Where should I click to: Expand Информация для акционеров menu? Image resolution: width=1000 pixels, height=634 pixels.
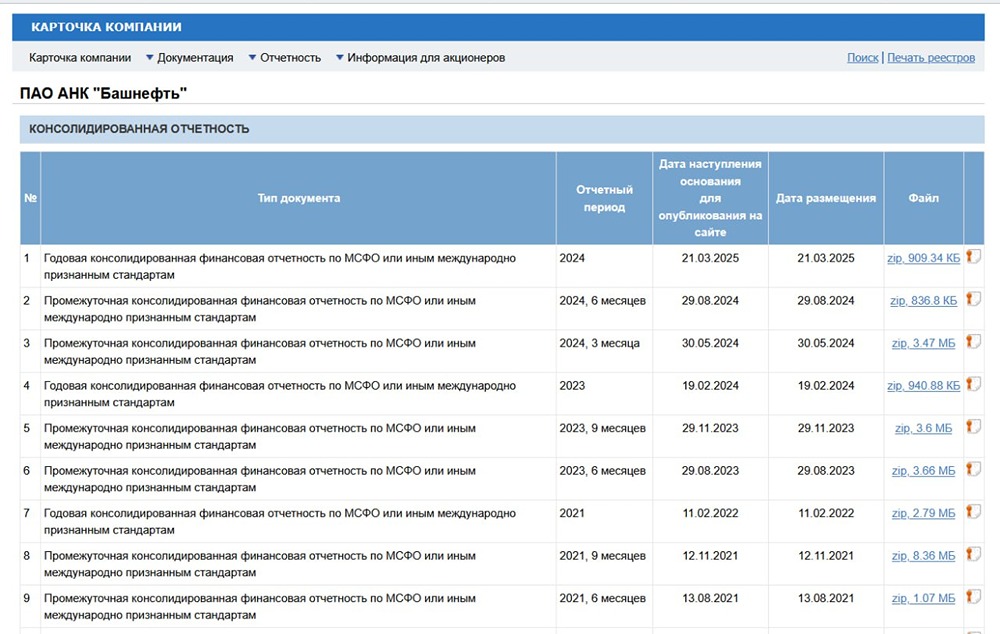pos(425,58)
